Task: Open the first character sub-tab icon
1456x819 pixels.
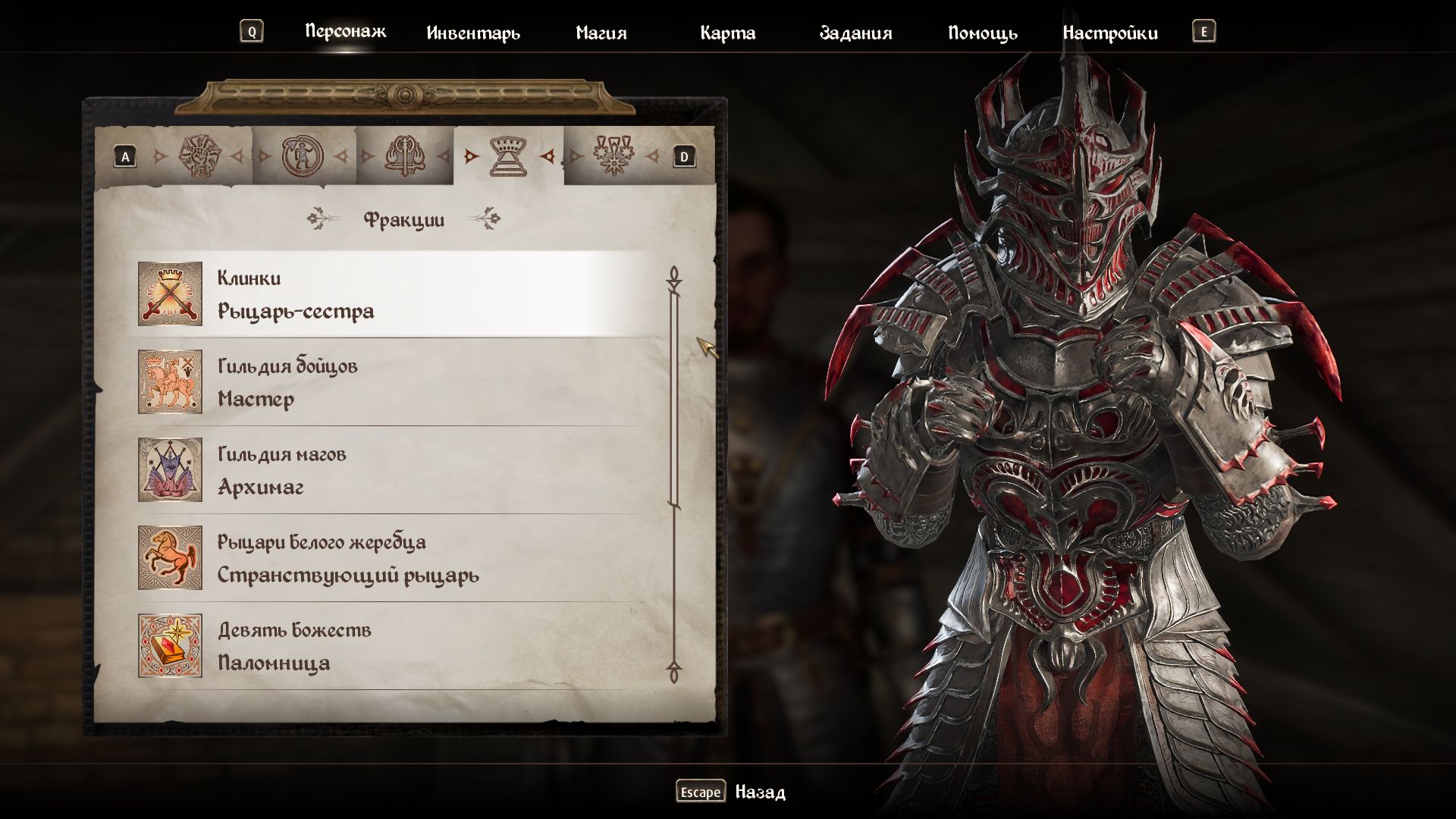Action: [x=199, y=156]
